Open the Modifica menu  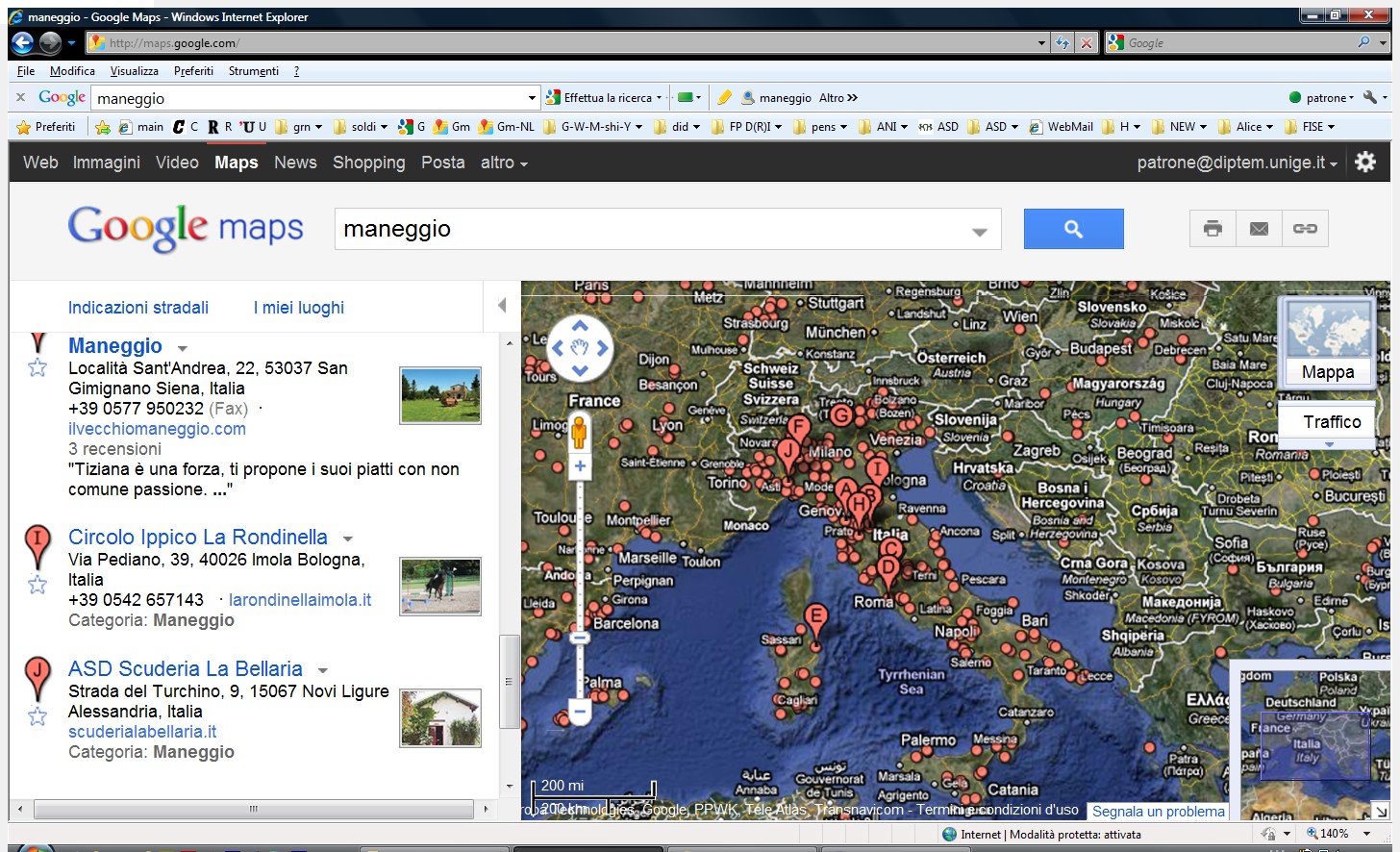pos(72,71)
